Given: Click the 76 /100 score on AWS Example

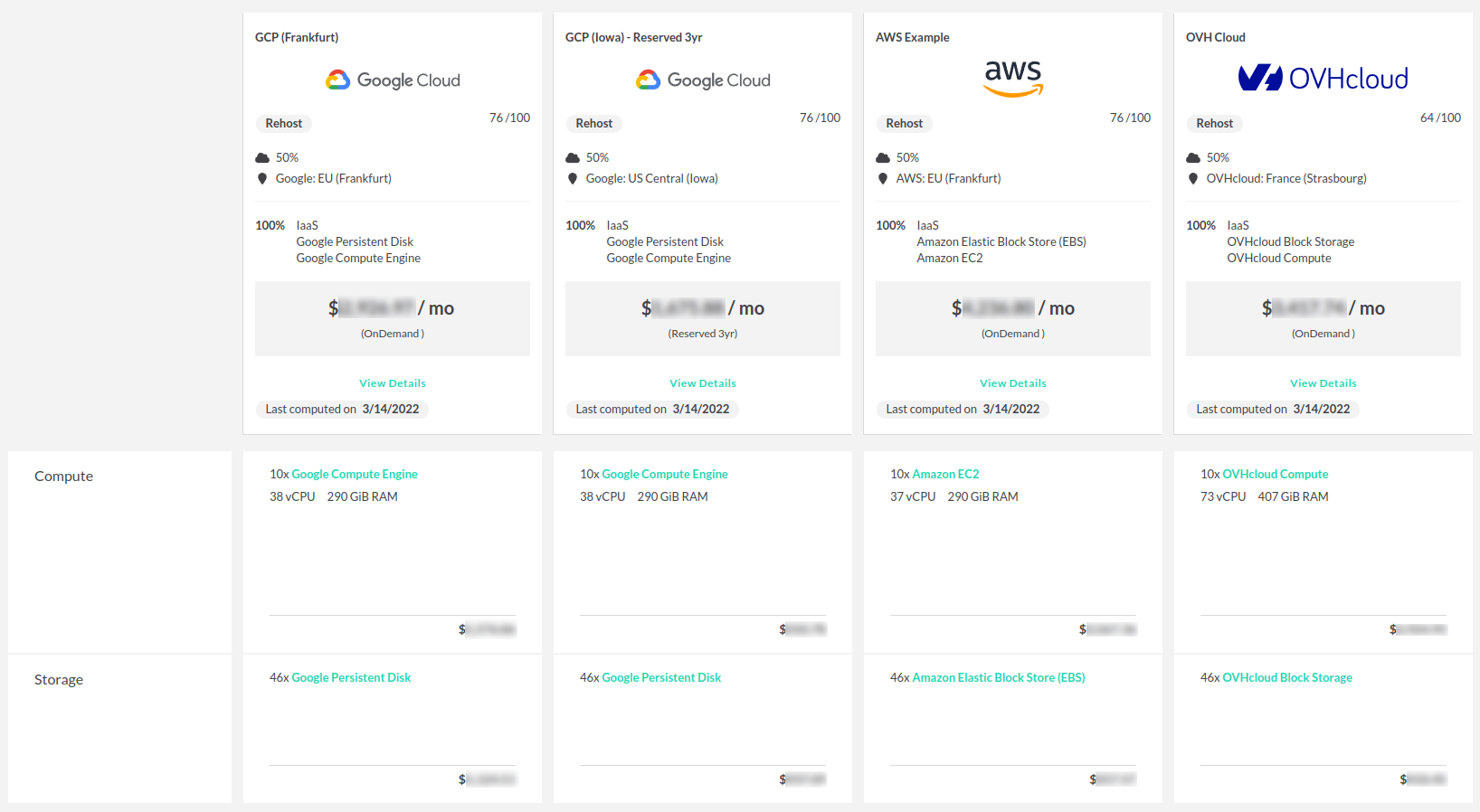Looking at the screenshot, I should [x=1130, y=118].
